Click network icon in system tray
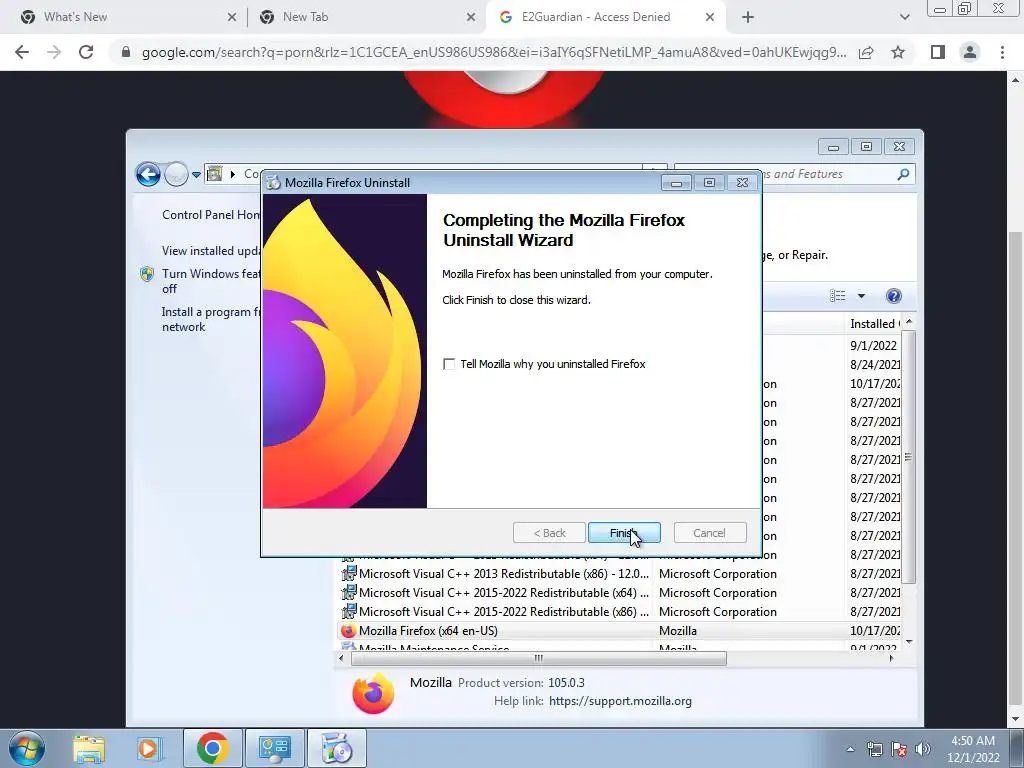This screenshot has width=1024, height=768. (x=874, y=749)
